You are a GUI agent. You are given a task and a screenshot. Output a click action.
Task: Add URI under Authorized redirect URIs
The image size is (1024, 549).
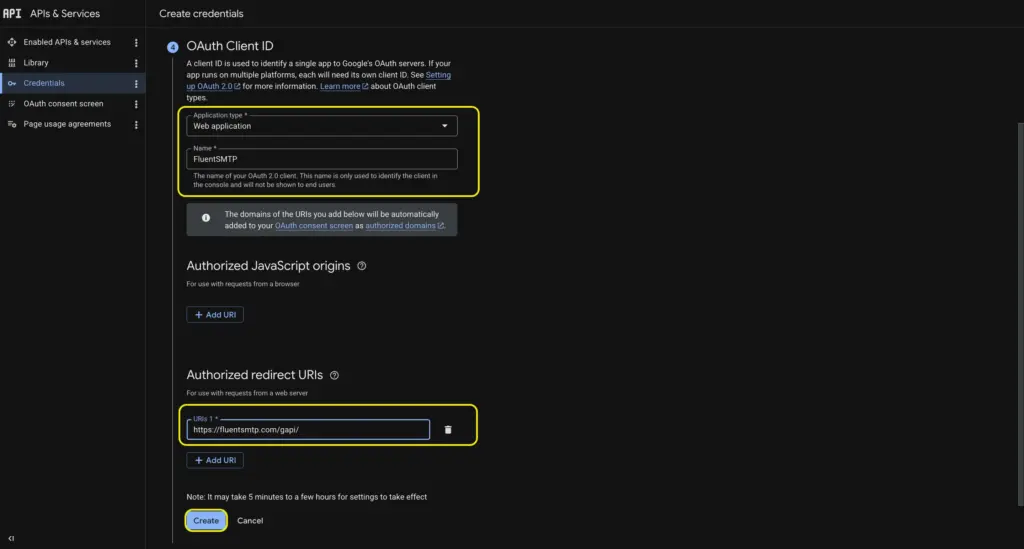[x=215, y=460]
